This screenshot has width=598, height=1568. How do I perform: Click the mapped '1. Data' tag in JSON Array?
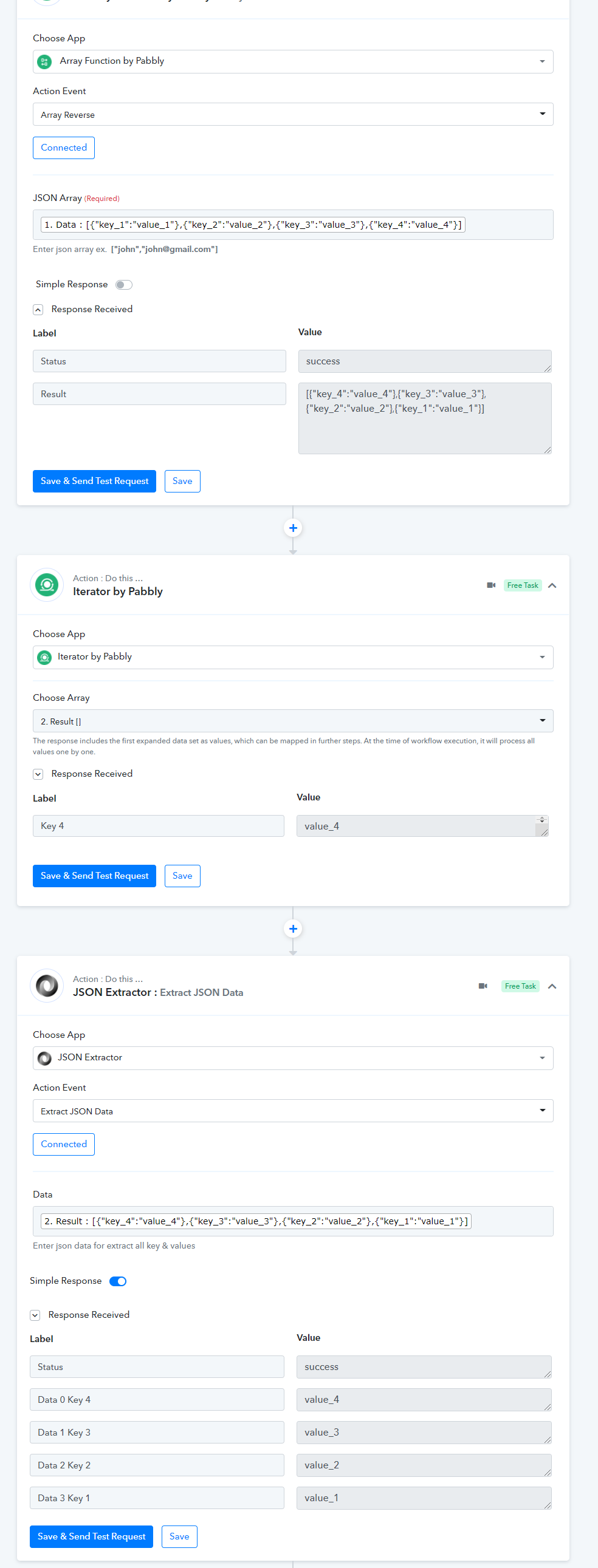pos(253,225)
